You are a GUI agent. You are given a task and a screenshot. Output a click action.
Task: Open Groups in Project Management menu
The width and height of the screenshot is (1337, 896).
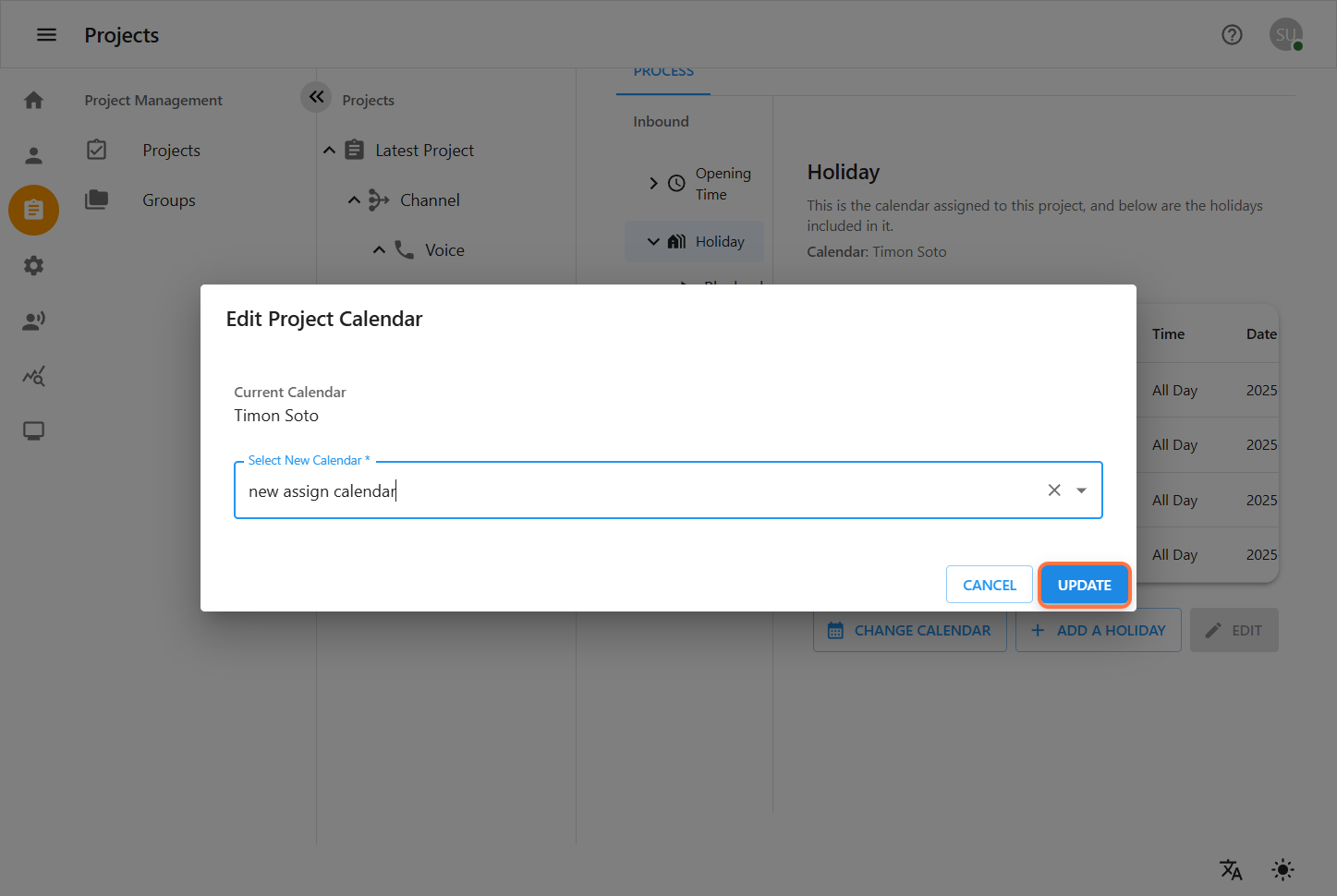[169, 200]
